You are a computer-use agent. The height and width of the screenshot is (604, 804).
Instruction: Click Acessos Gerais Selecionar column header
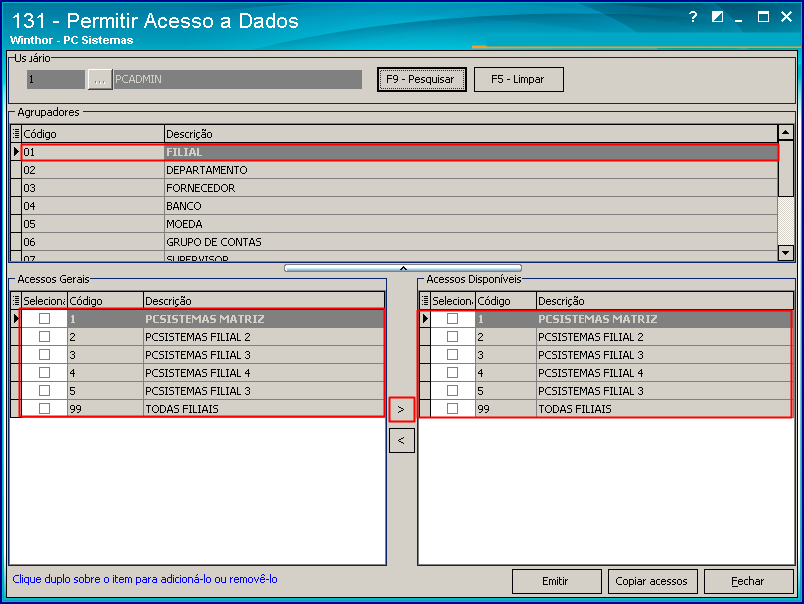point(44,300)
